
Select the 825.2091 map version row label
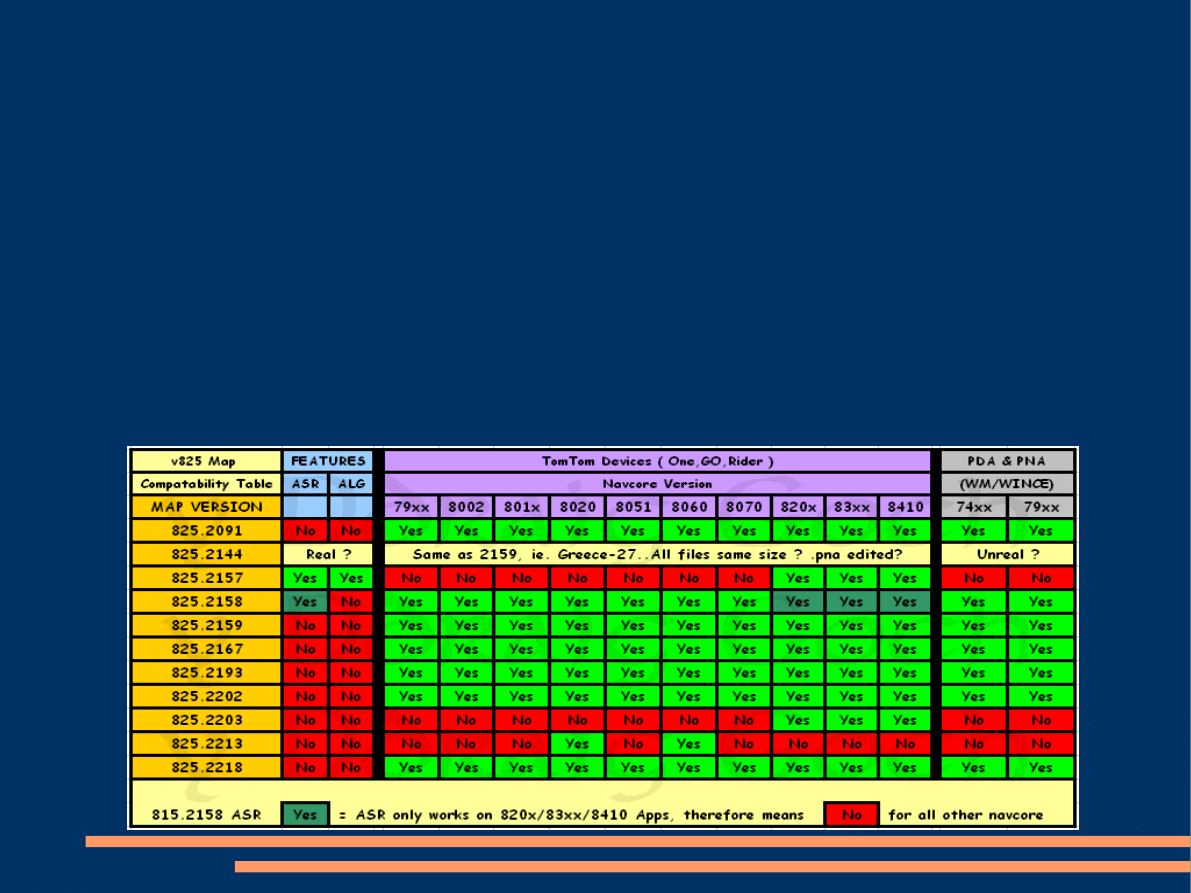[x=206, y=531]
